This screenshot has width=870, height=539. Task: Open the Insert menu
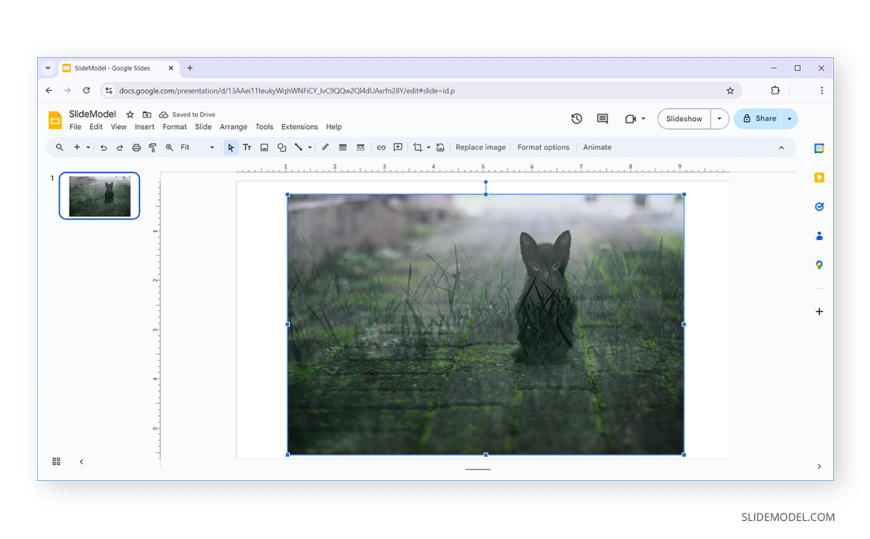point(144,127)
